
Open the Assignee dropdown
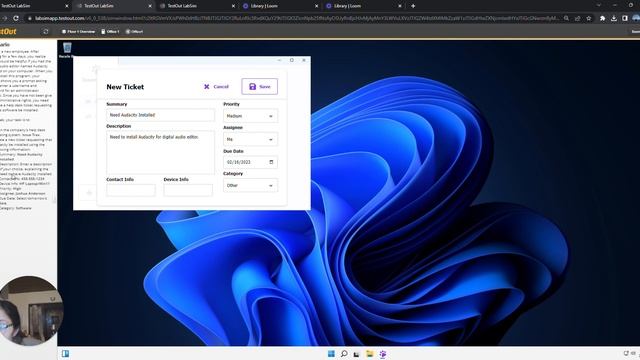point(250,139)
